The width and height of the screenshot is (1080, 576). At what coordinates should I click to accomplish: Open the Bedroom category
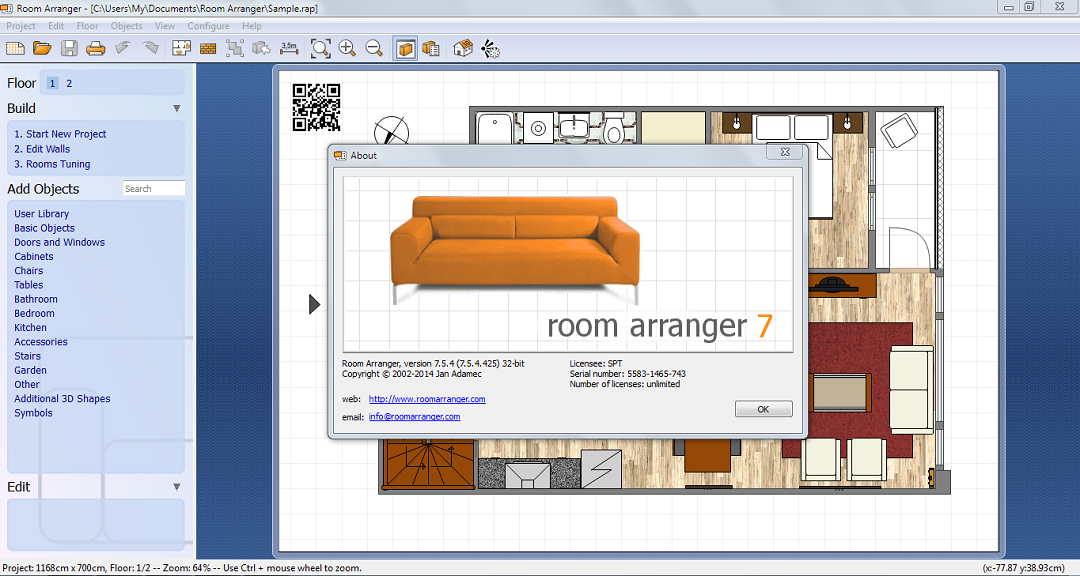34,313
